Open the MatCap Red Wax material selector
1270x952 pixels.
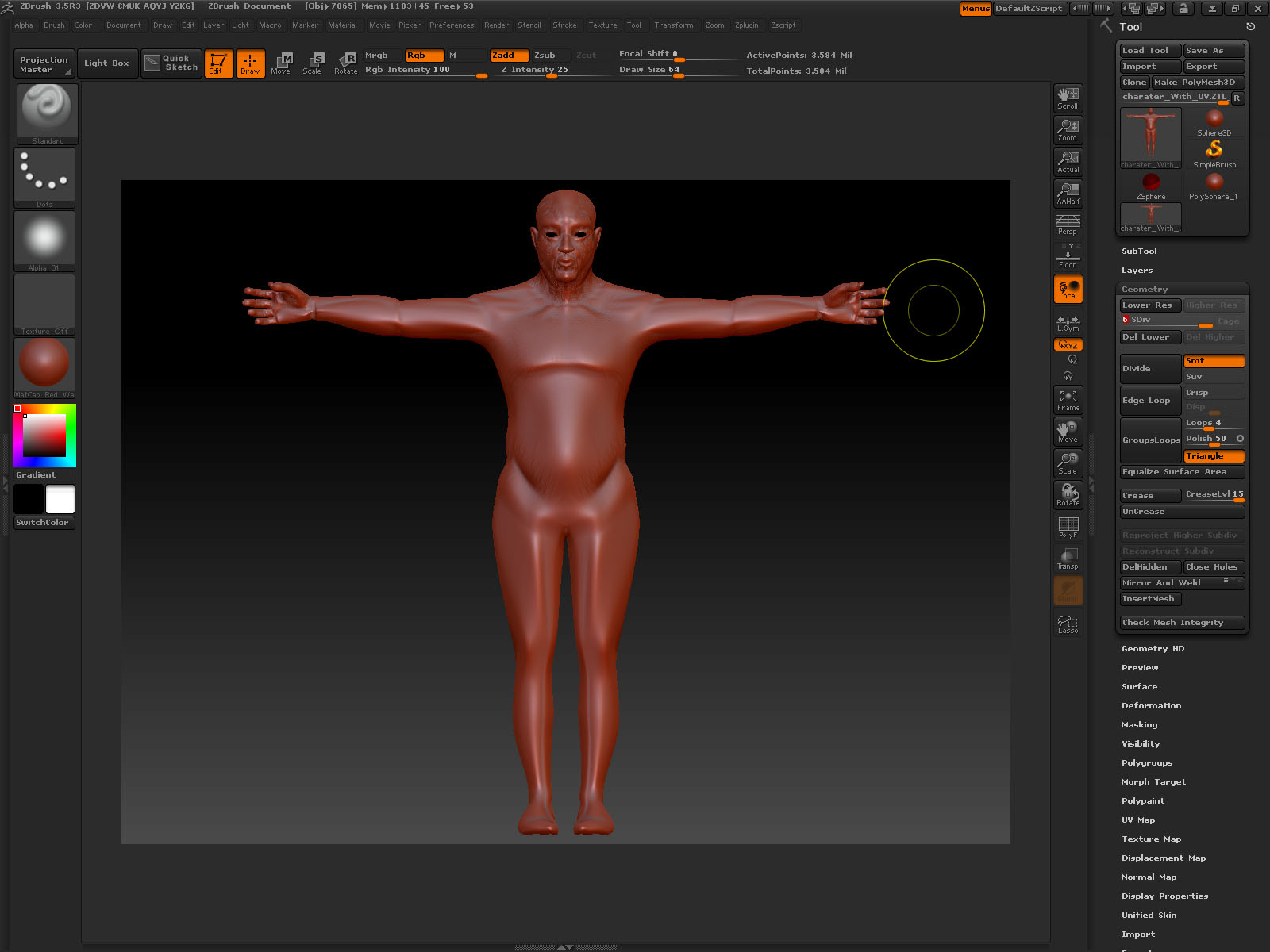click(44, 368)
